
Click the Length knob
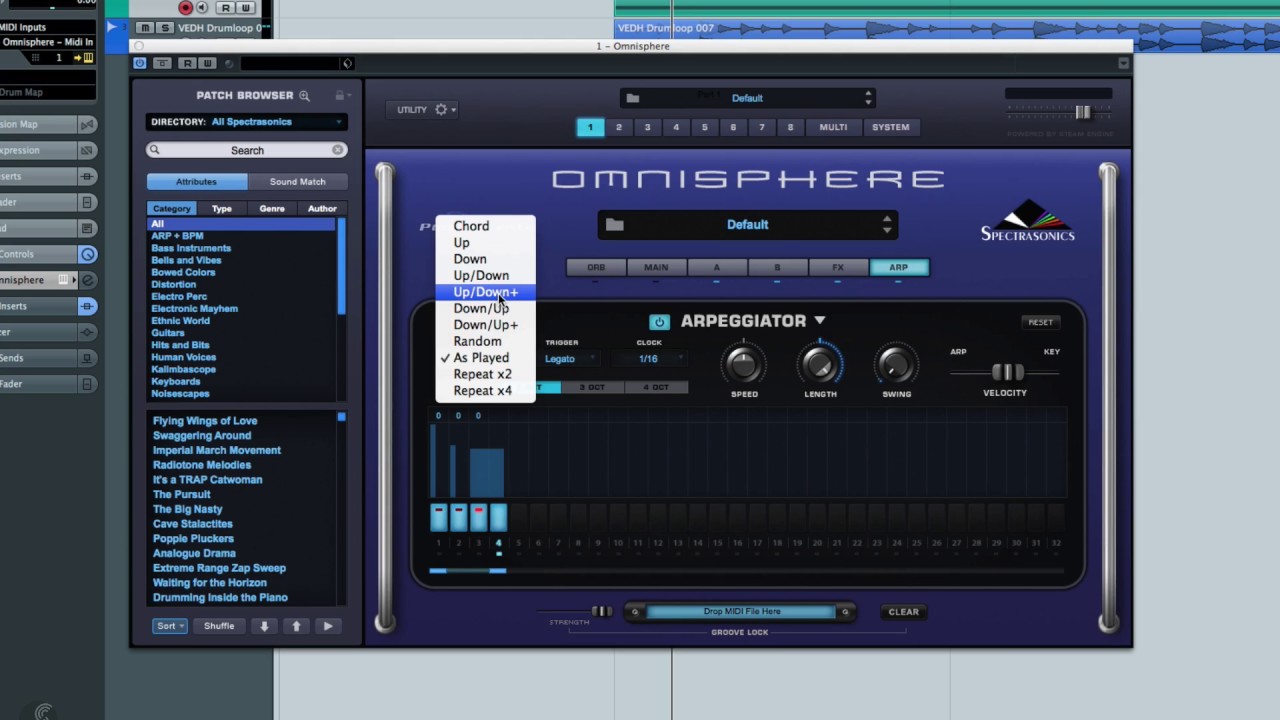point(820,365)
